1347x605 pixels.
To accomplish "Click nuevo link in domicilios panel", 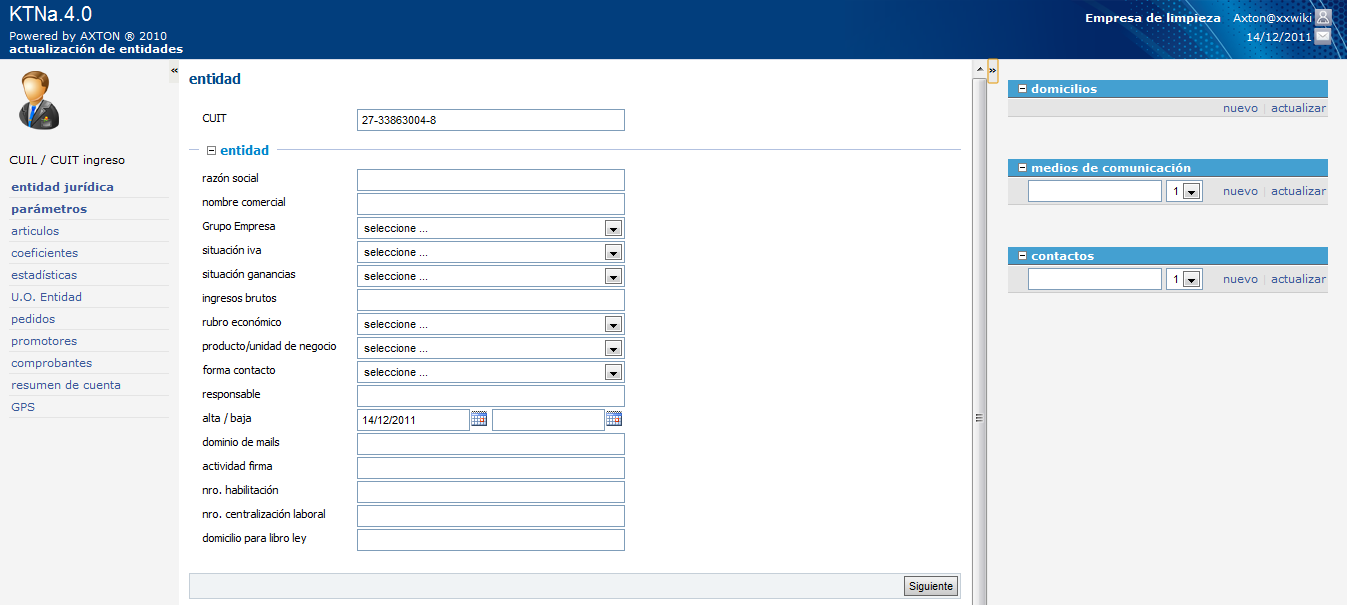I will tap(1240, 108).
